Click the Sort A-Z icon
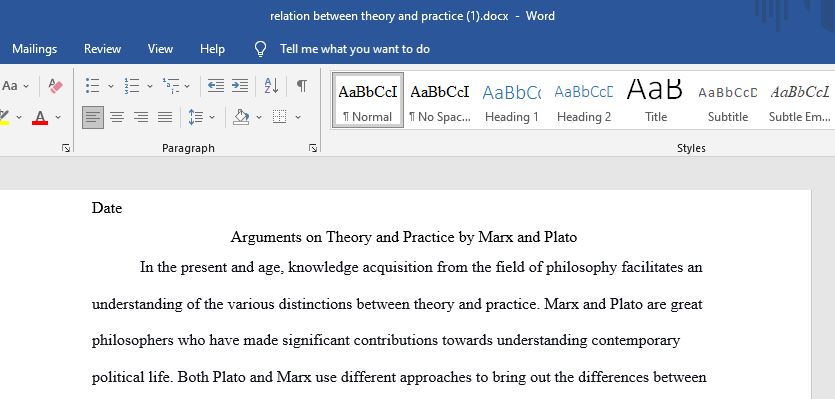 pyautogui.click(x=272, y=86)
